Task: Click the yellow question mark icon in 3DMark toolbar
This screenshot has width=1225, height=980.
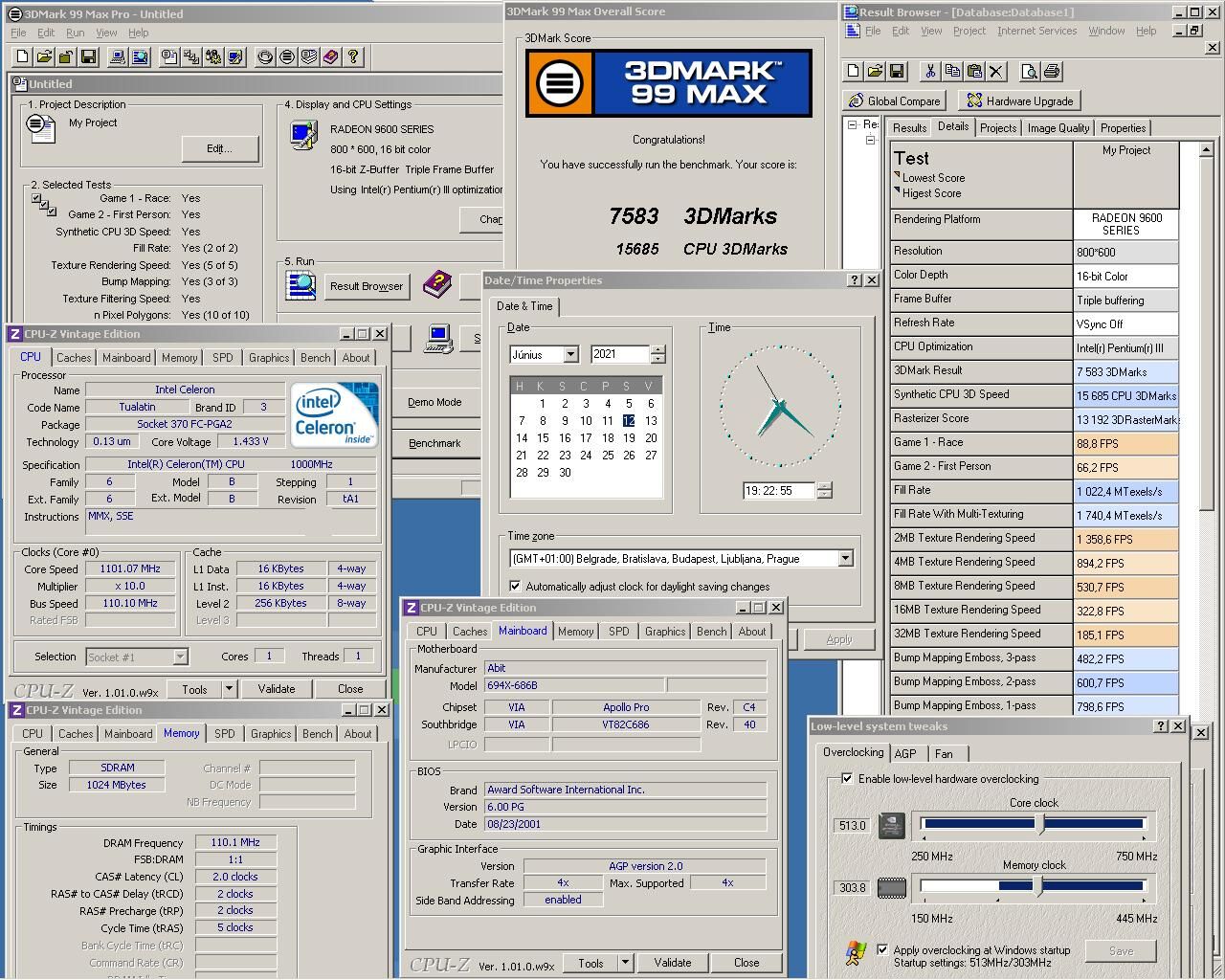Action: [353, 56]
